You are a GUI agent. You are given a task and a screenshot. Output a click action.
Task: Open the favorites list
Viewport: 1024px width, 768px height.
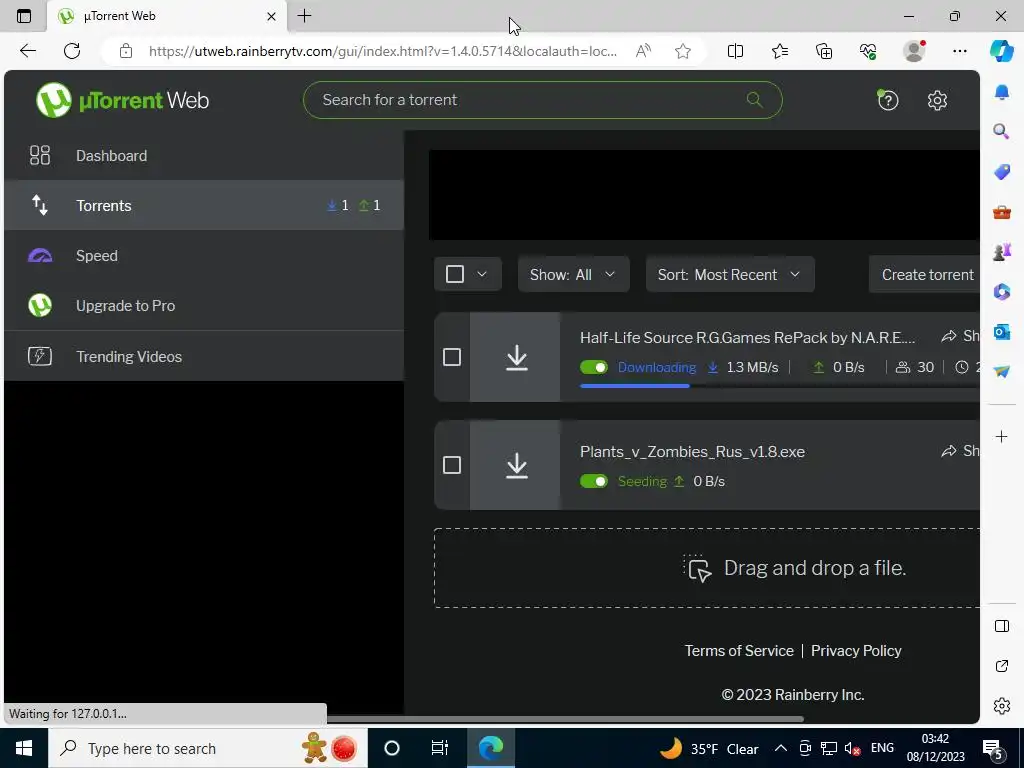(x=780, y=51)
